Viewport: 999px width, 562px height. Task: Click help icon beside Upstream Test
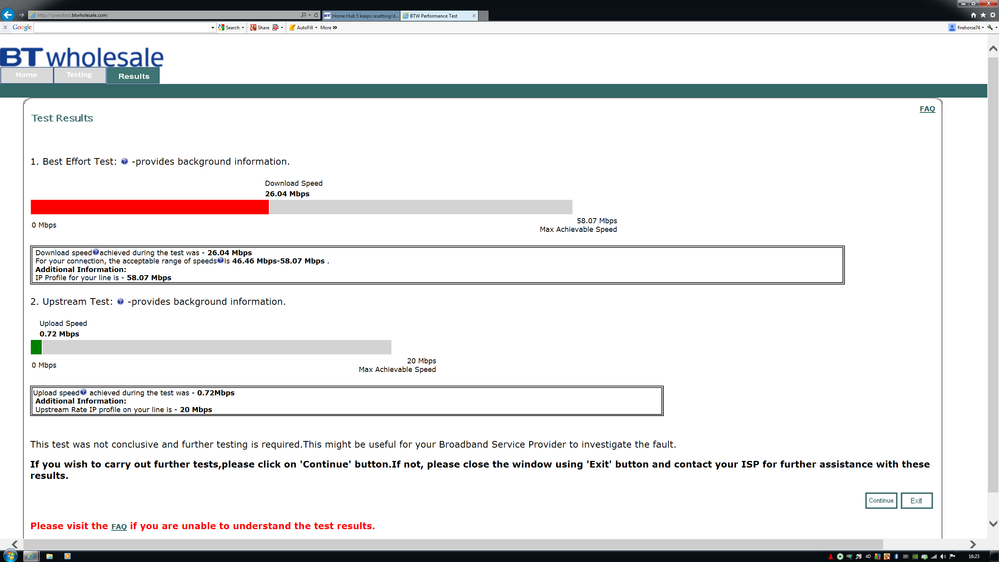tap(120, 301)
